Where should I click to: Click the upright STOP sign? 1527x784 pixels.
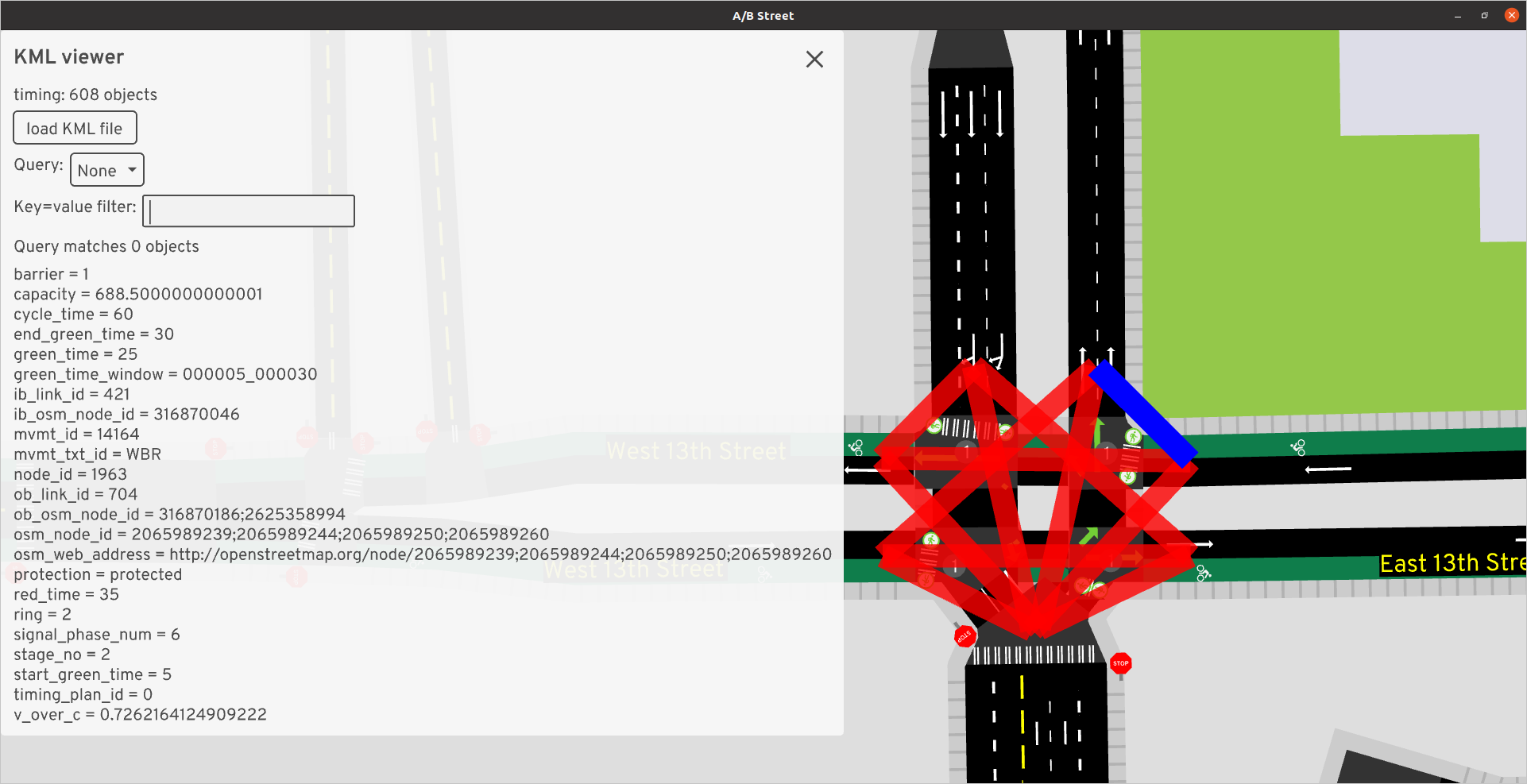click(x=1121, y=663)
